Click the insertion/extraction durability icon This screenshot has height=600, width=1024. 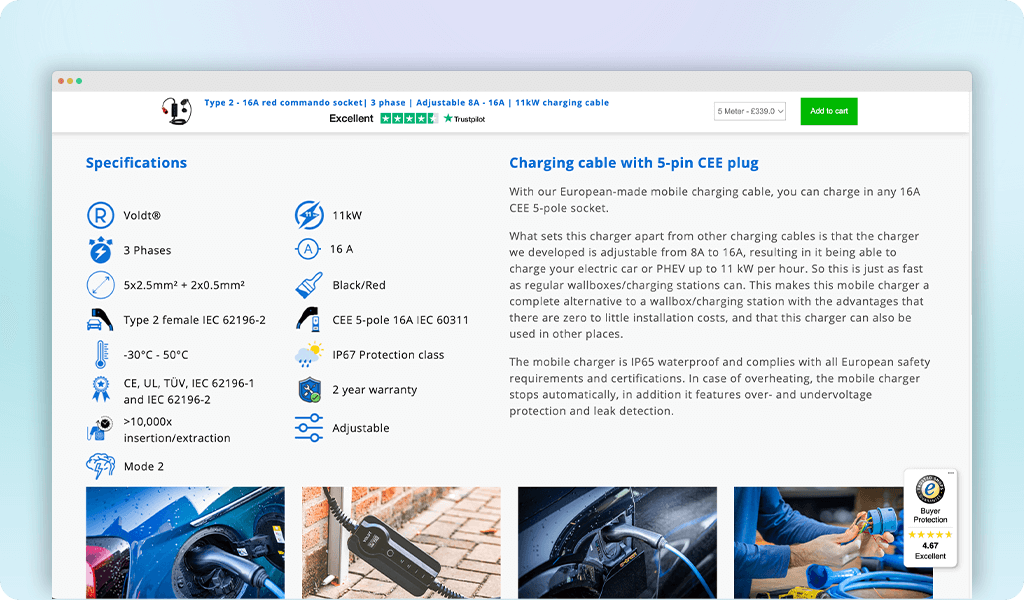coord(100,429)
